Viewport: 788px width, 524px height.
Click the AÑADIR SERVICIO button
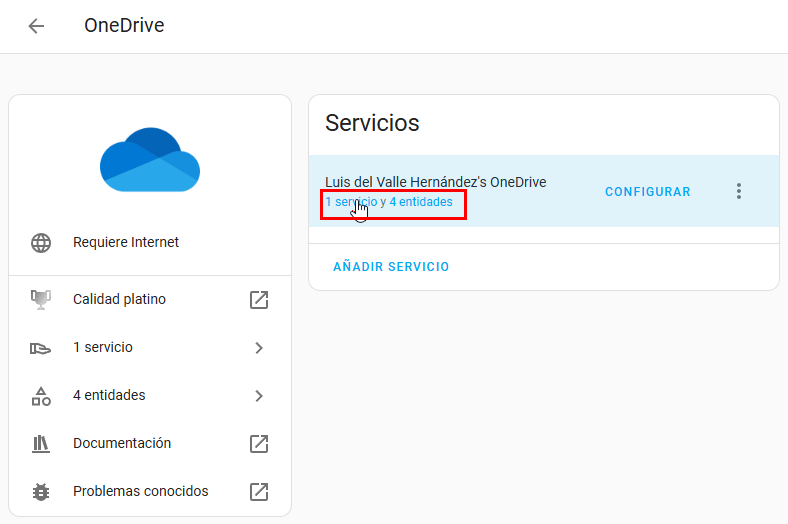pyautogui.click(x=391, y=267)
